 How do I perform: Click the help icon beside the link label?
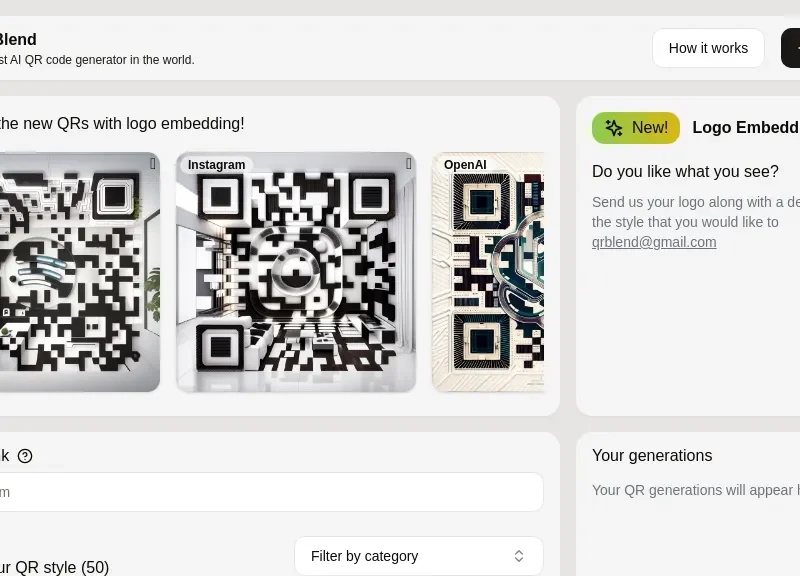coord(25,456)
